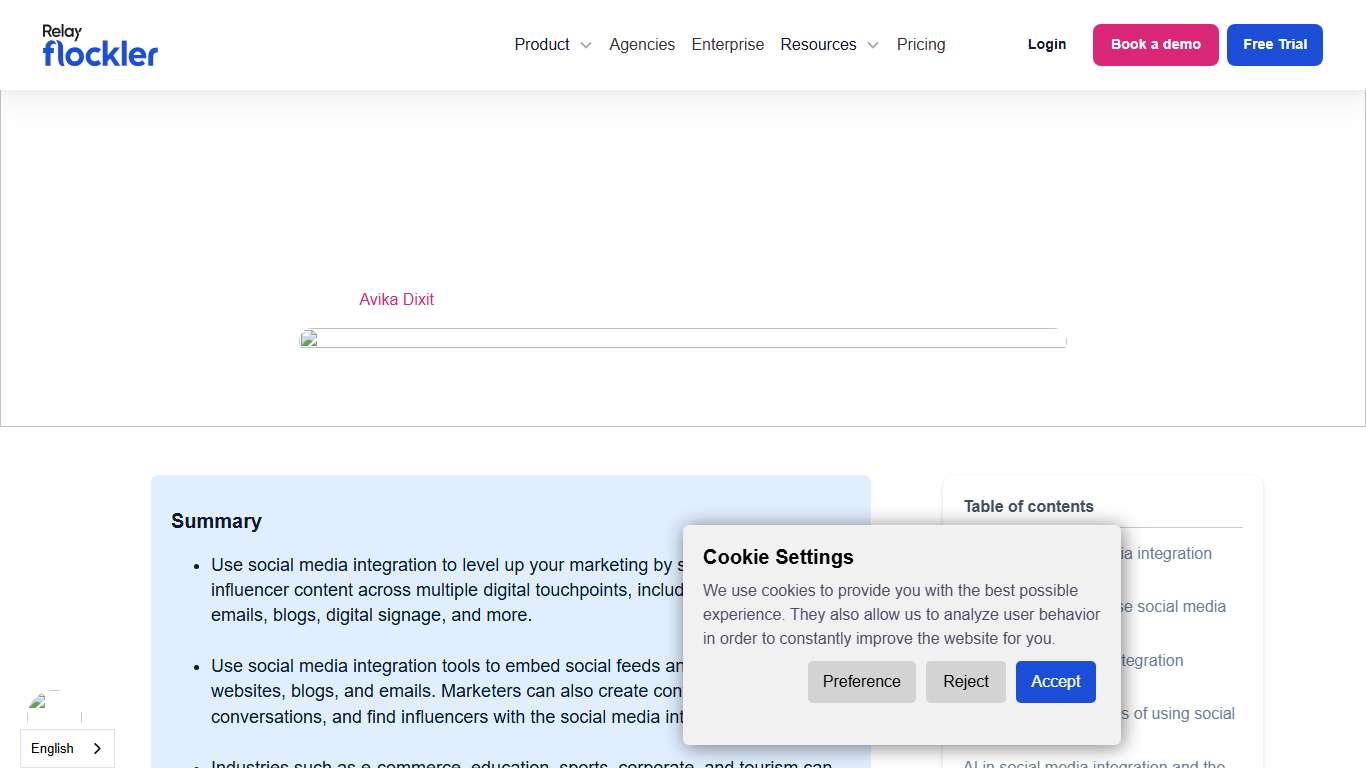Navigate to Pricing
Viewport: 1366px width, 768px height.
point(920,45)
